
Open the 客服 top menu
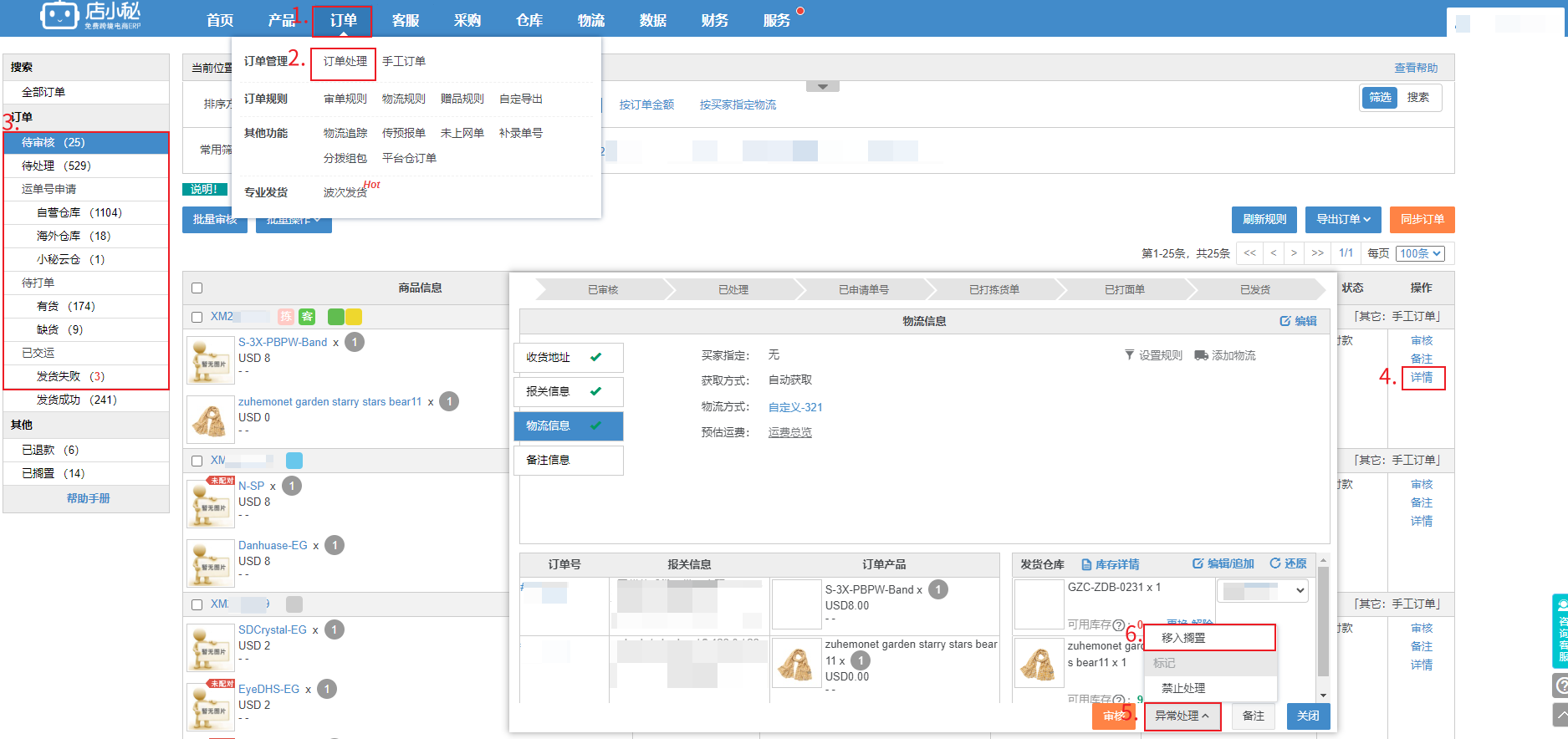point(406,20)
